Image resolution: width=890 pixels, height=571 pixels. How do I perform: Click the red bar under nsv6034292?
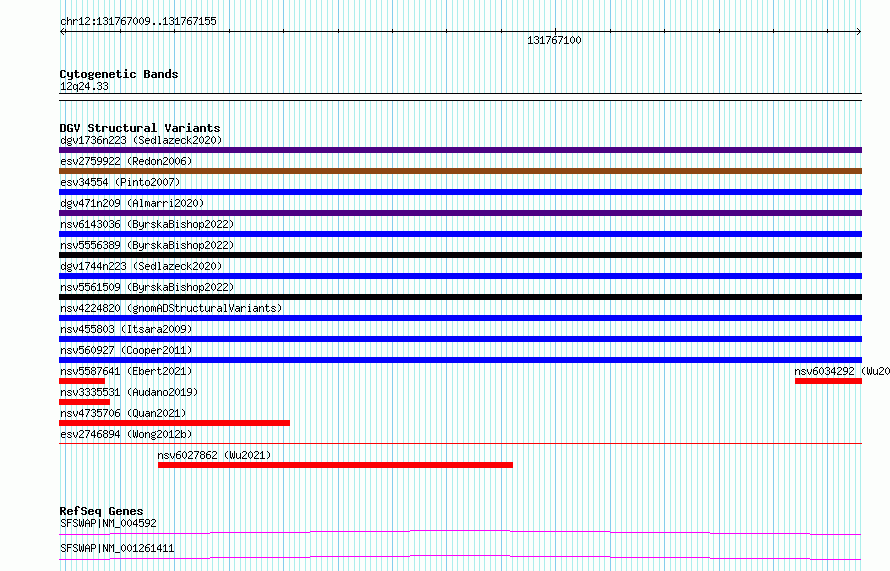click(828, 381)
